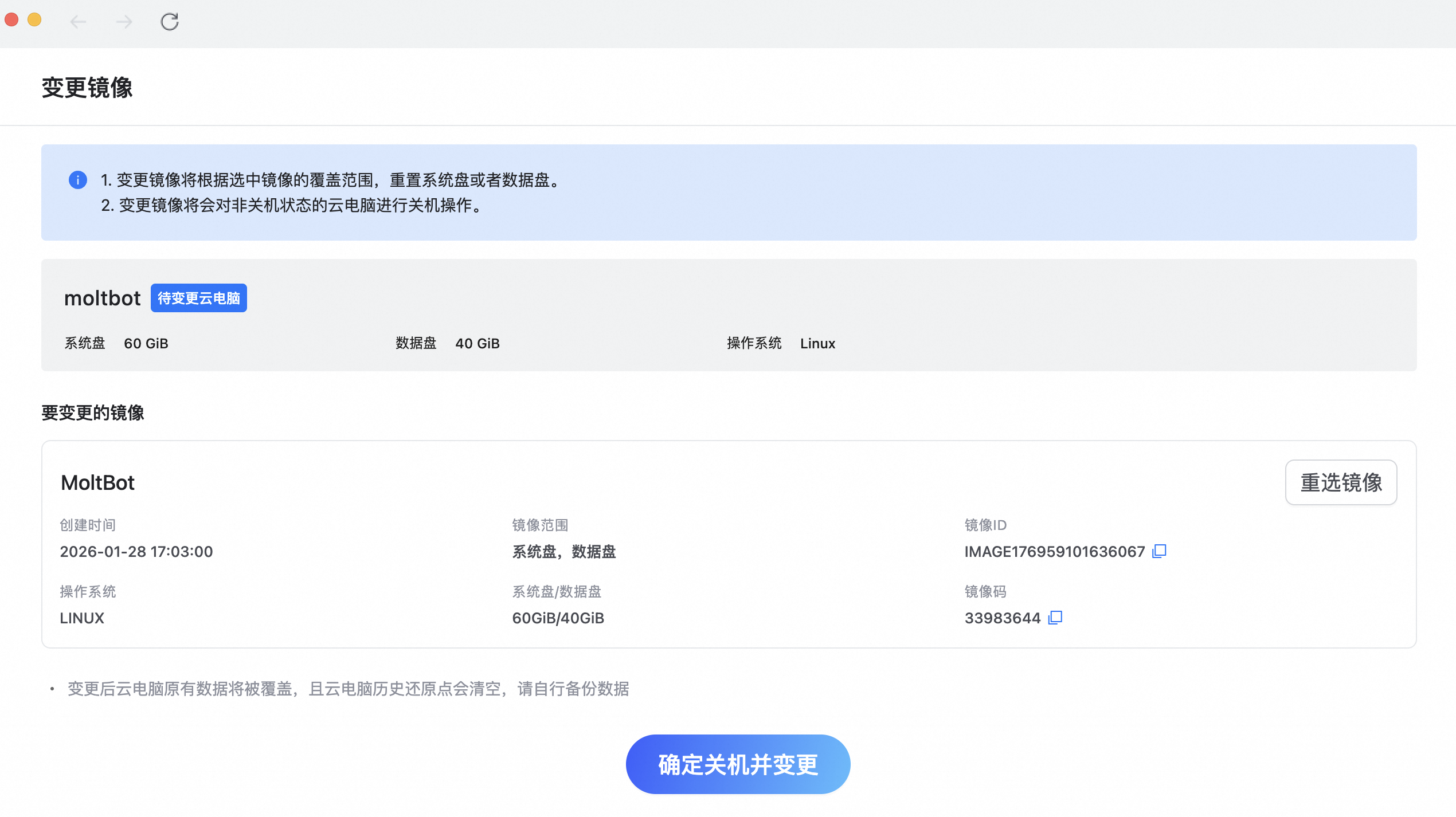Click the backup data warning note

348,689
